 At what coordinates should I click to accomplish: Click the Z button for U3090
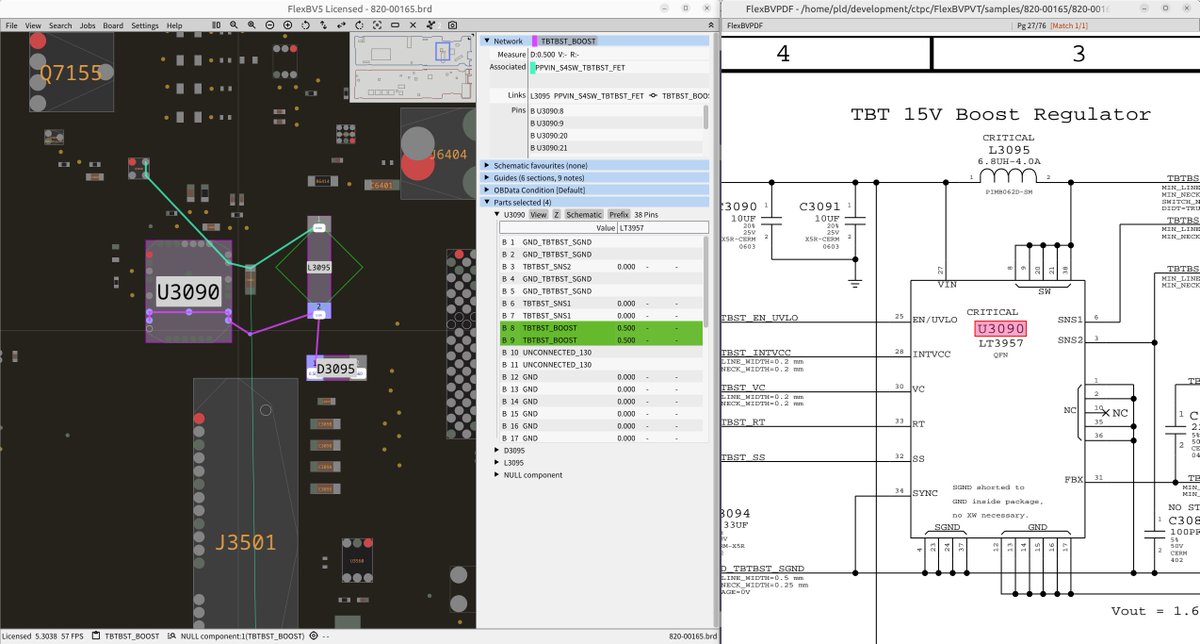pos(557,214)
